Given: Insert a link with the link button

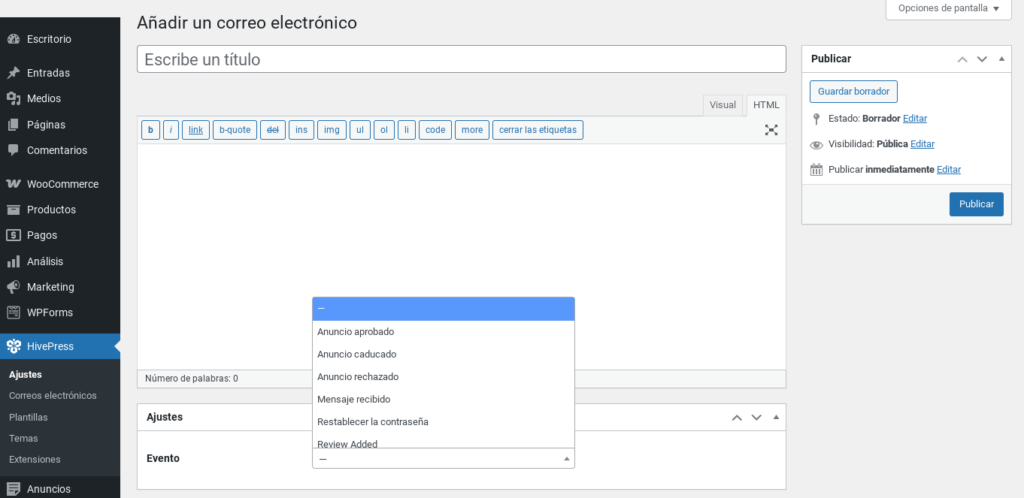Looking at the screenshot, I should click(195, 130).
